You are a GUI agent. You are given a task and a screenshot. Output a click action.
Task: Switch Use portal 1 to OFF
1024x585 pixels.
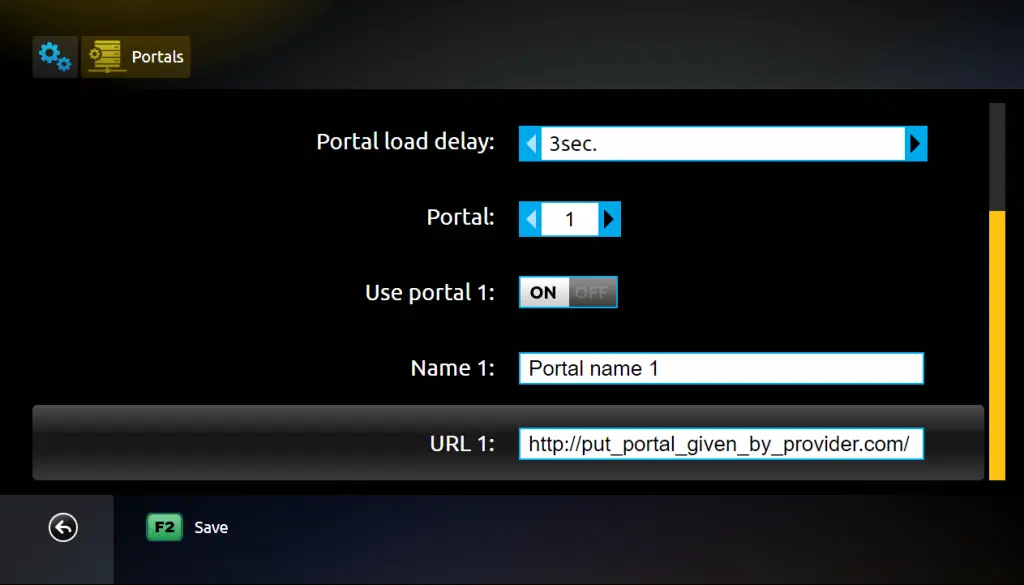[592, 292]
